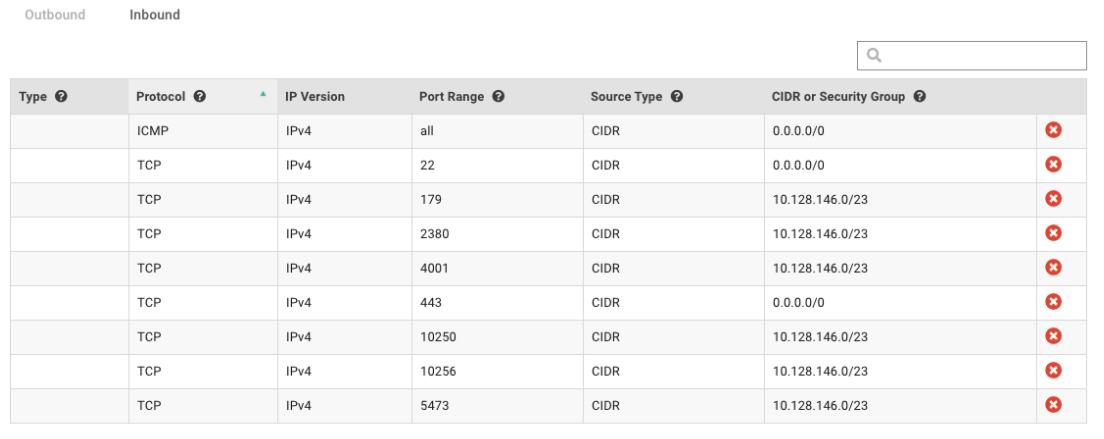The height and width of the screenshot is (439, 1104).
Task: Remove the port 10256 rule
Action: pos(1053,370)
